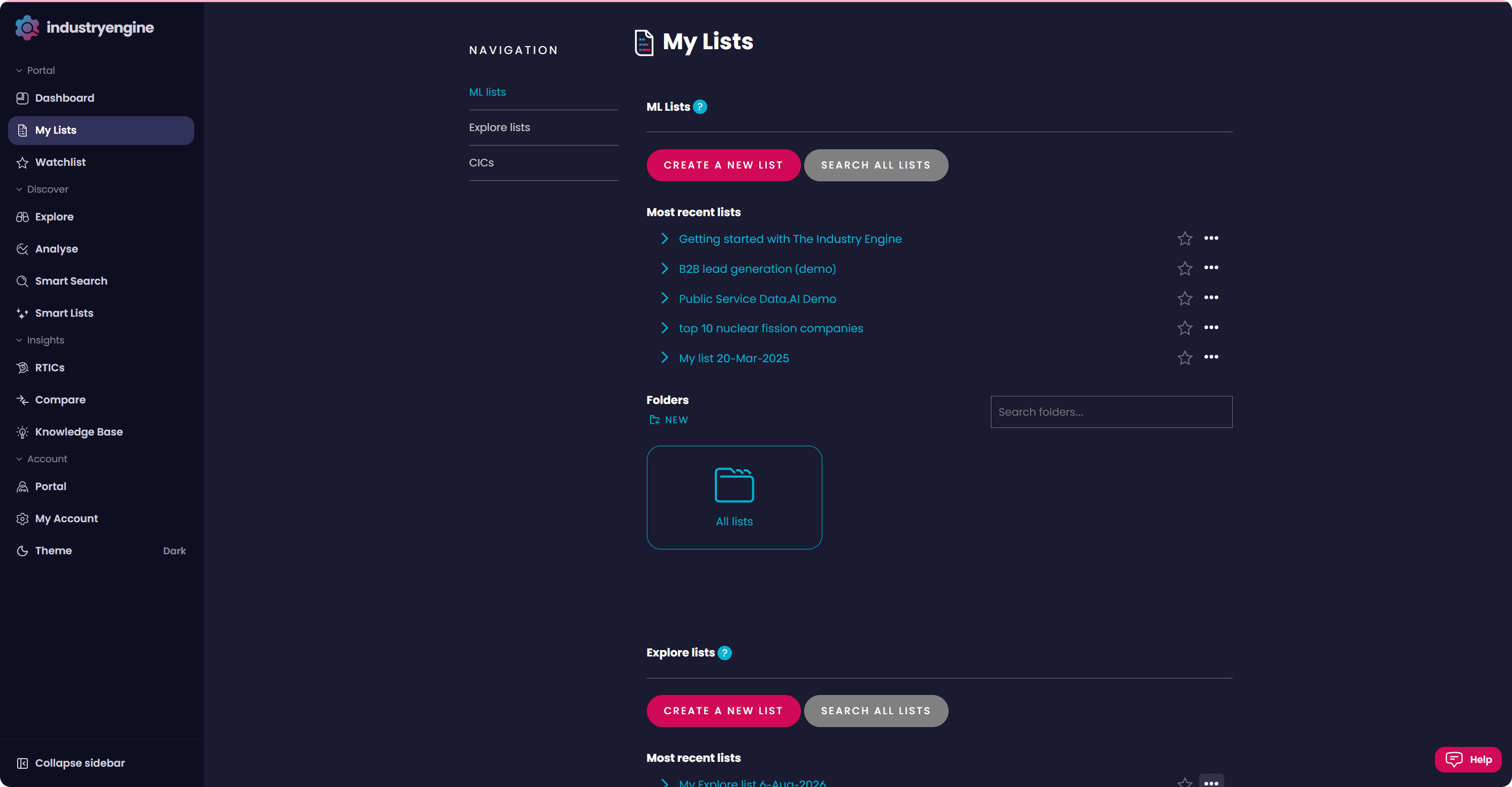Click Create a New List under Explore lists
The image size is (1512, 787).
tap(723, 710)
